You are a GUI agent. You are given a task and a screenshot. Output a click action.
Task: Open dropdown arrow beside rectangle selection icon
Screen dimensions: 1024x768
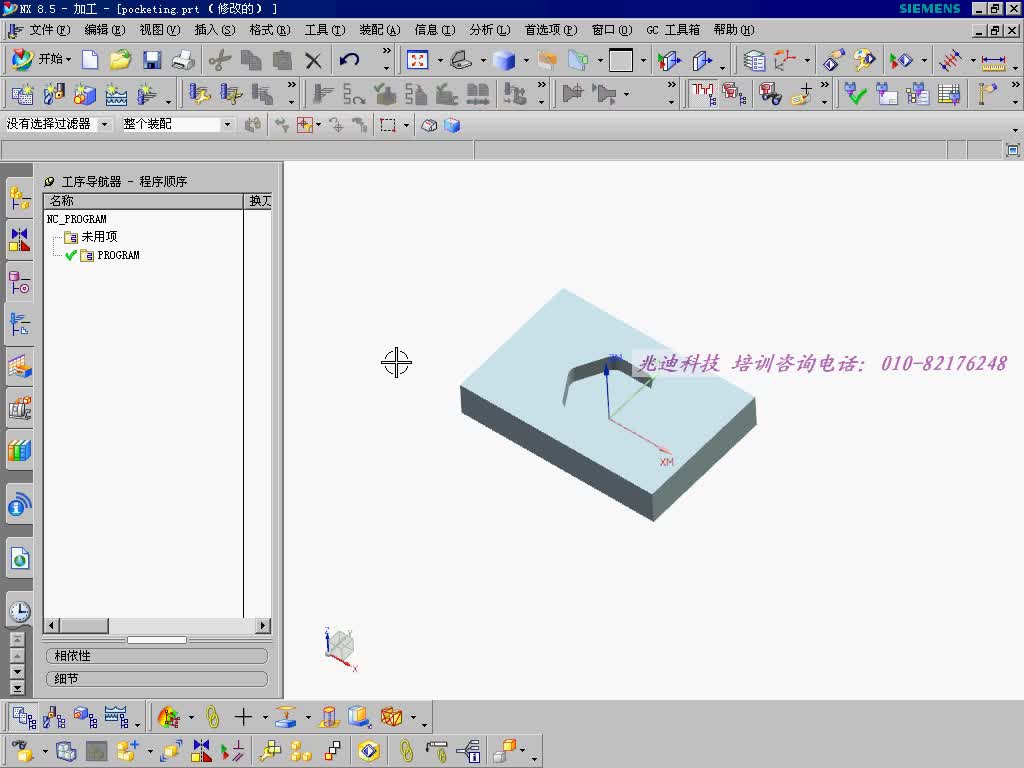(x=406, y=125)
